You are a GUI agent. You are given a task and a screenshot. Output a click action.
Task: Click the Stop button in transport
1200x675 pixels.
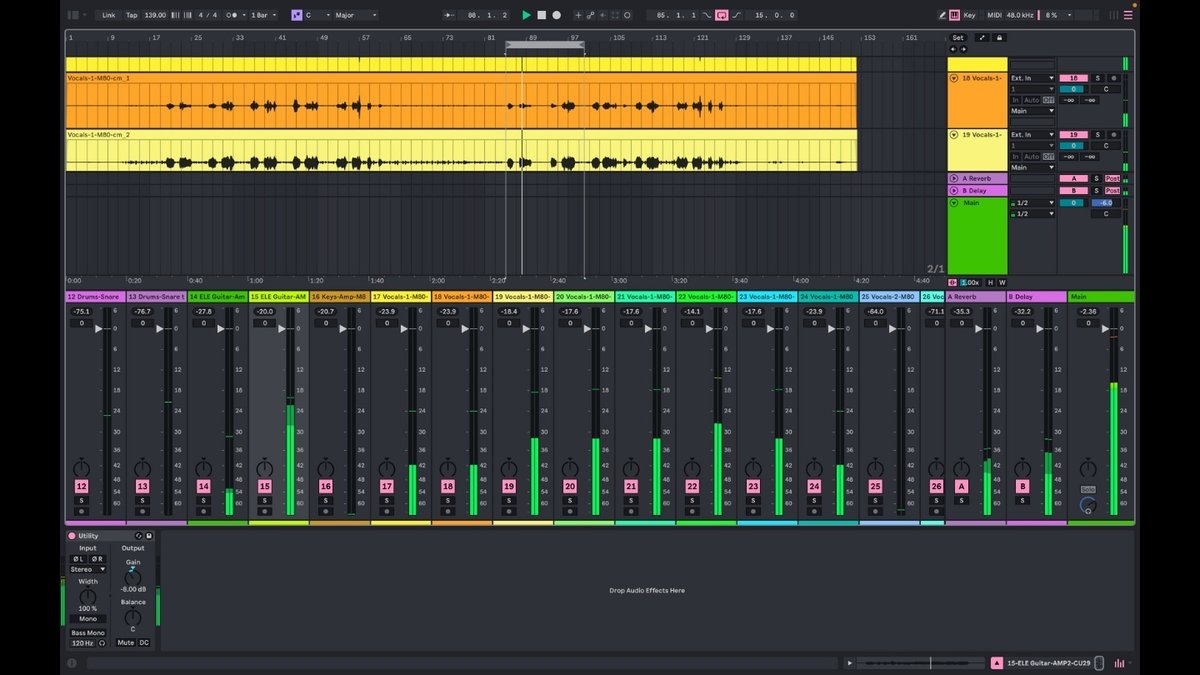[541, 15]
